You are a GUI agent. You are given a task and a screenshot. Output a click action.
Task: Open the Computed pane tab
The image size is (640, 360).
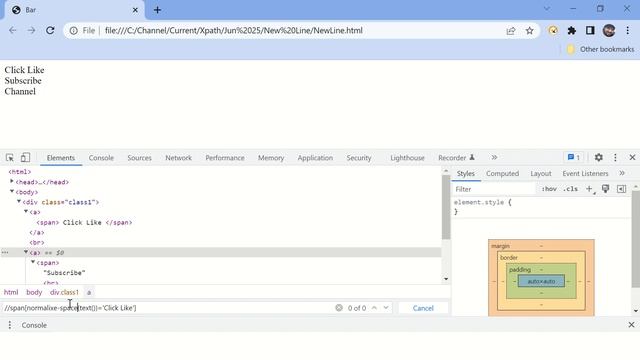click(x=502, y=173)
